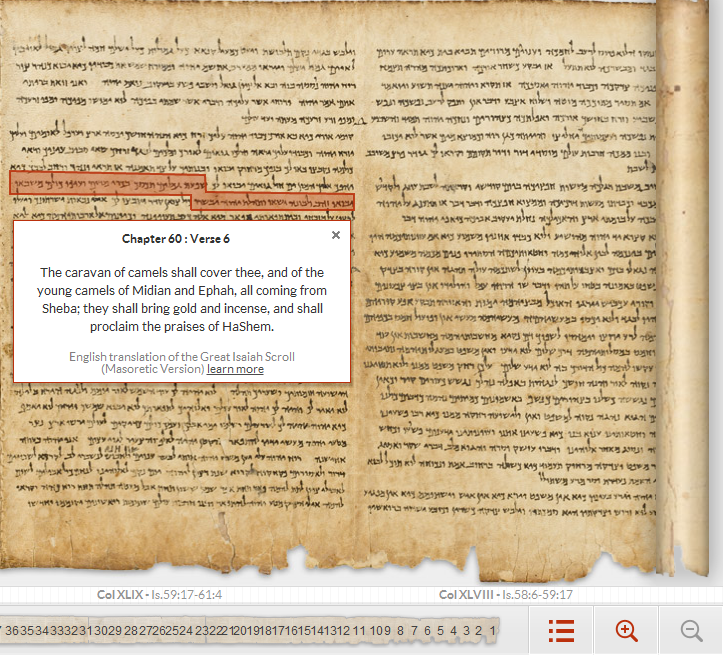This screenshot has width=723, height=655.
Task: Jump to column 2 in scroll navigator
Action: click(479, 631)
